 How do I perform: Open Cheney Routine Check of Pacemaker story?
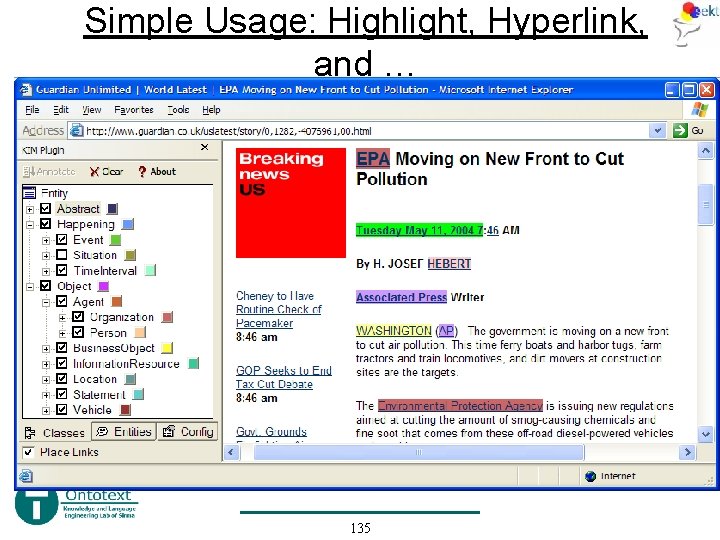(x=279, y=309)
